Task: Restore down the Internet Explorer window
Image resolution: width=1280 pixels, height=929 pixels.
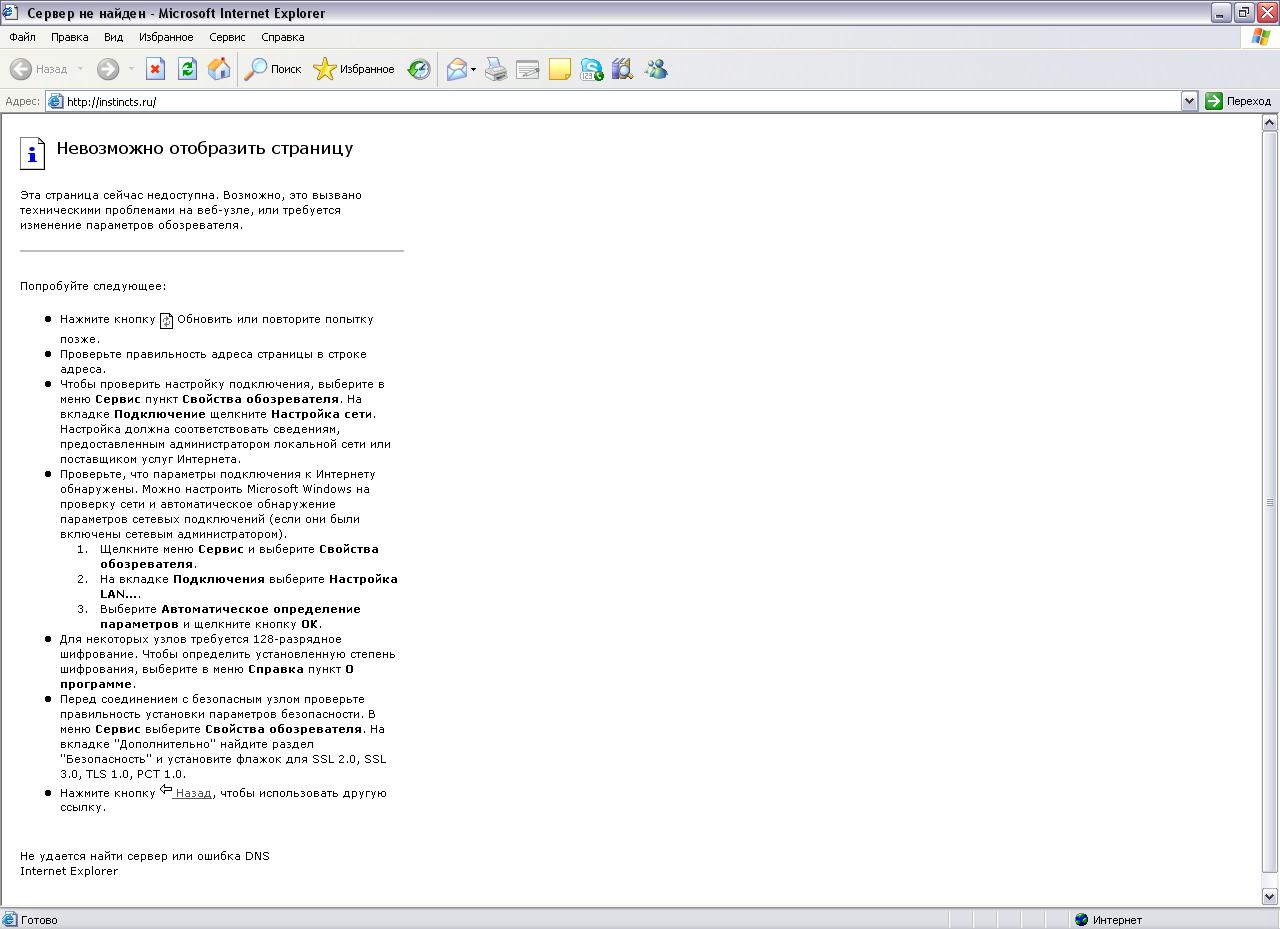Action: [1244, 13]
